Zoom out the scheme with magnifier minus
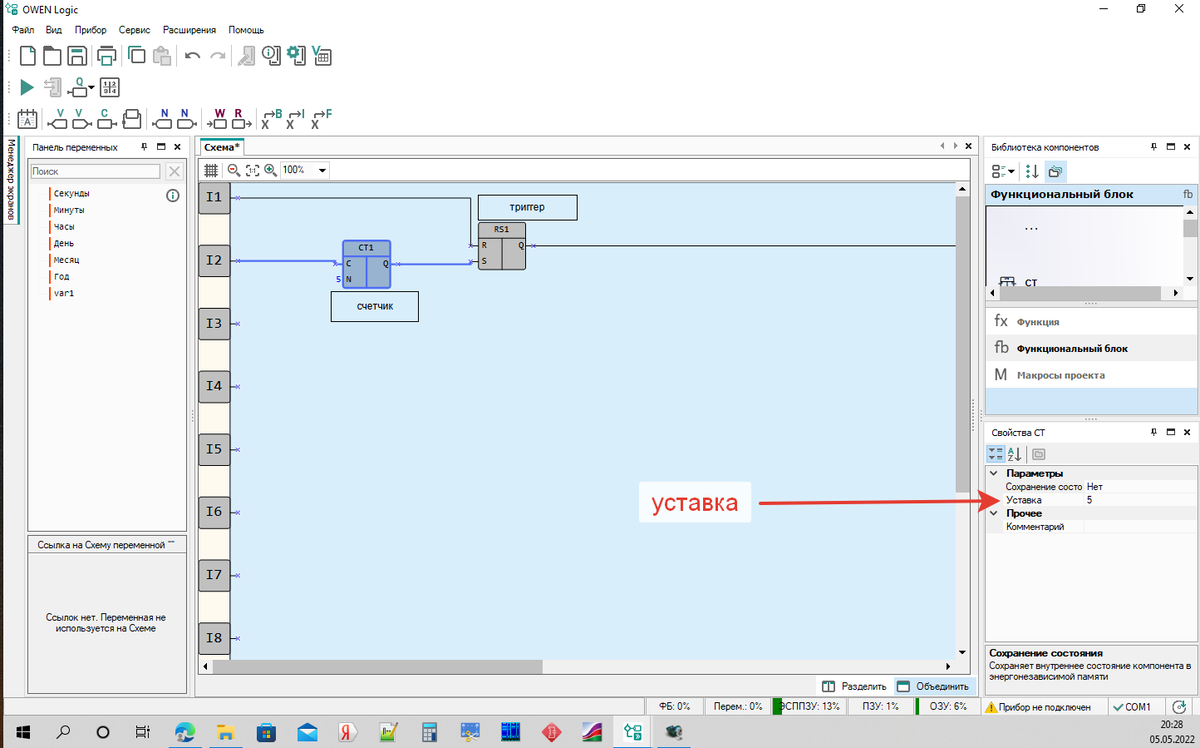The height and width of the screenshot is (748, 1200). 233,170
